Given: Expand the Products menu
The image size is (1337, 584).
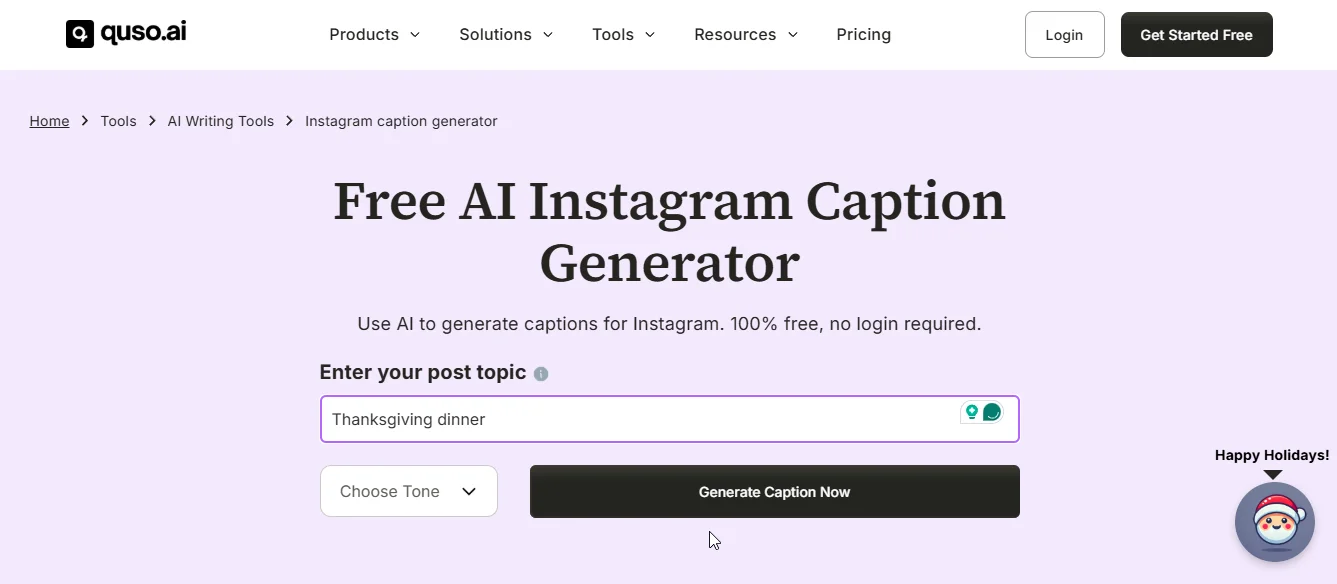Looking at the screenshot, I should [x=375, y=34].
